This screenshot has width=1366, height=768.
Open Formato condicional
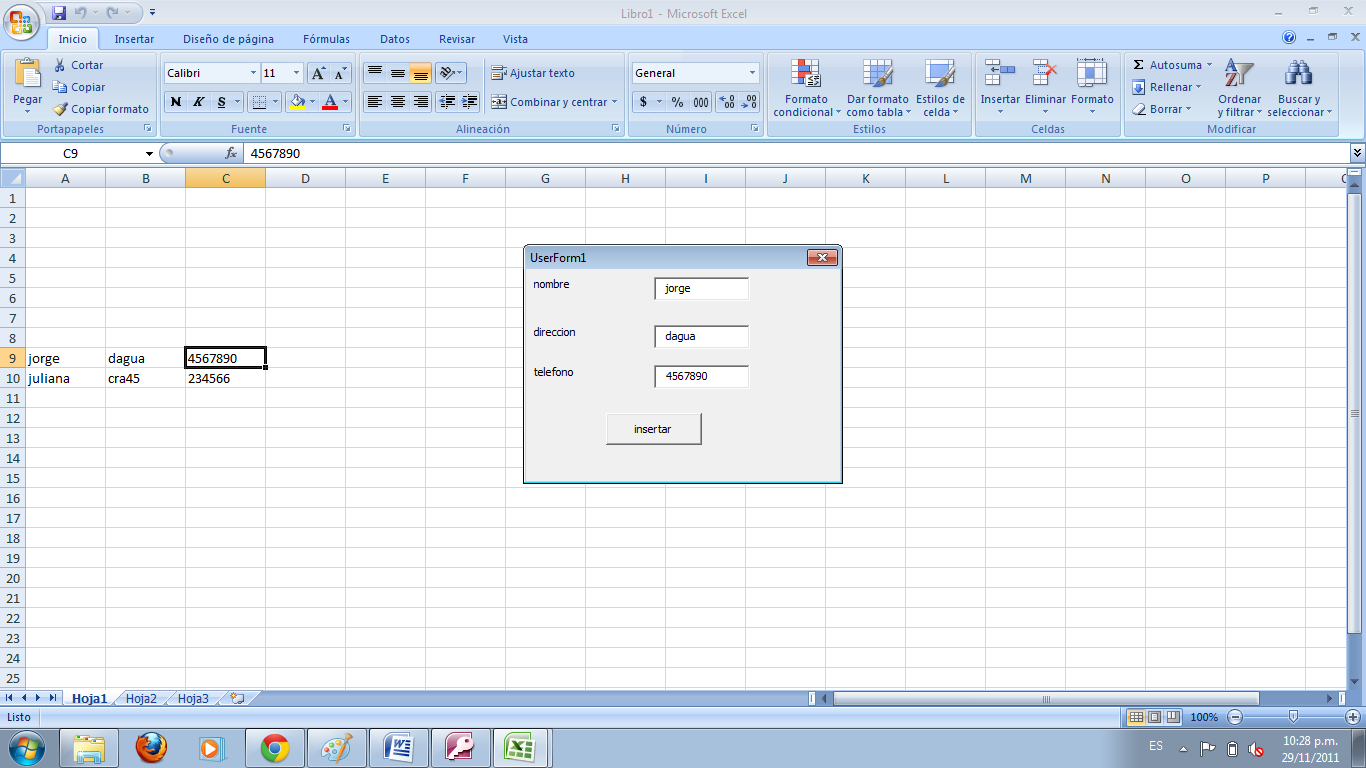(x=806, y=88)
